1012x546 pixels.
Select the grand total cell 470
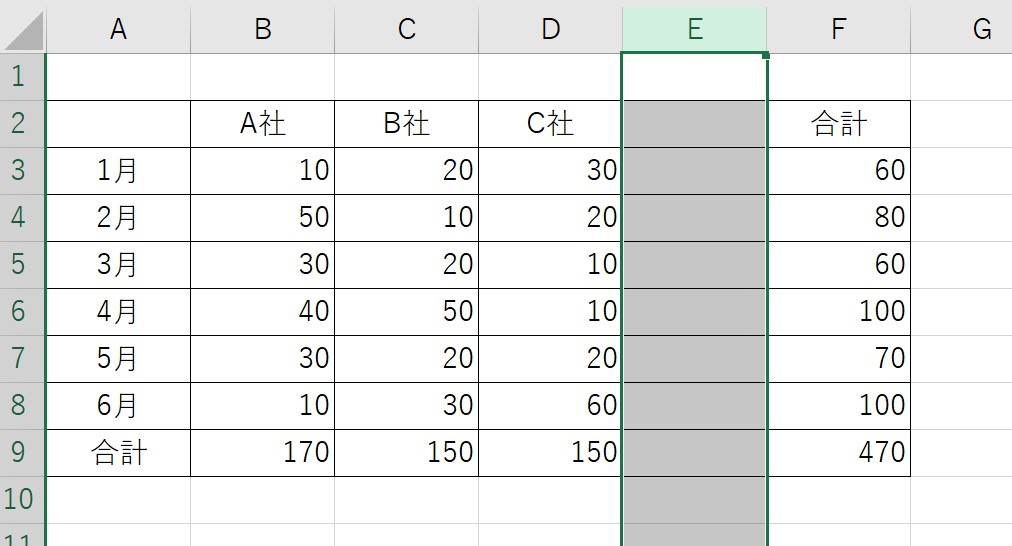[x=838, y=452]
